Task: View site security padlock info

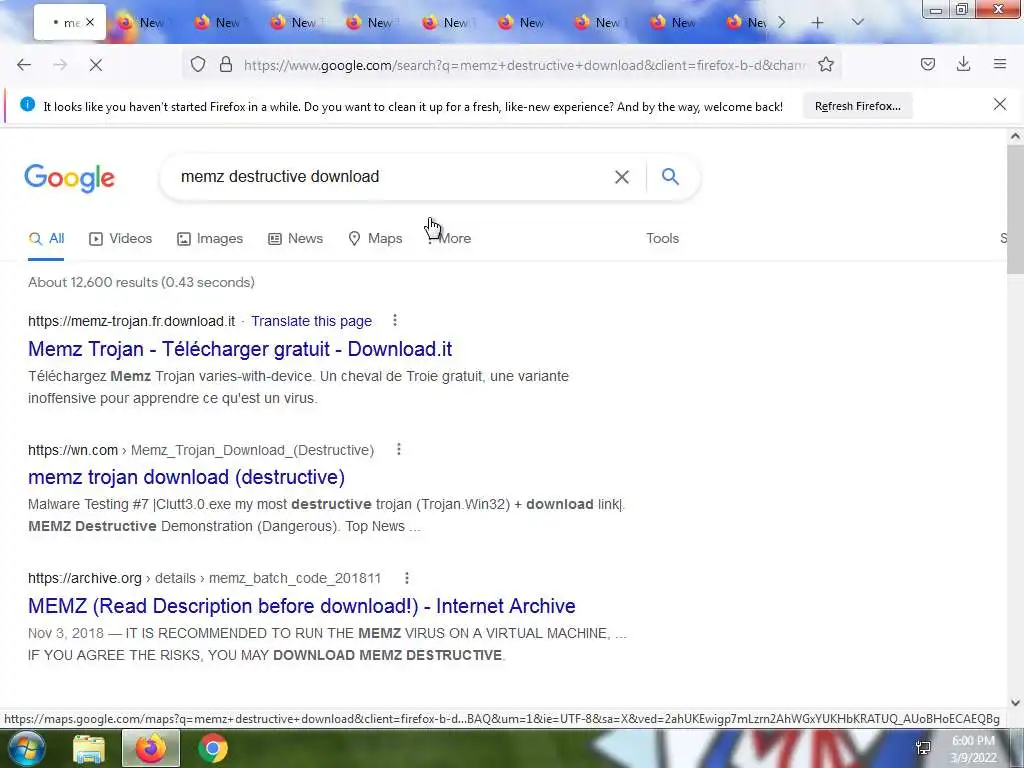Action: pos(226,65)
